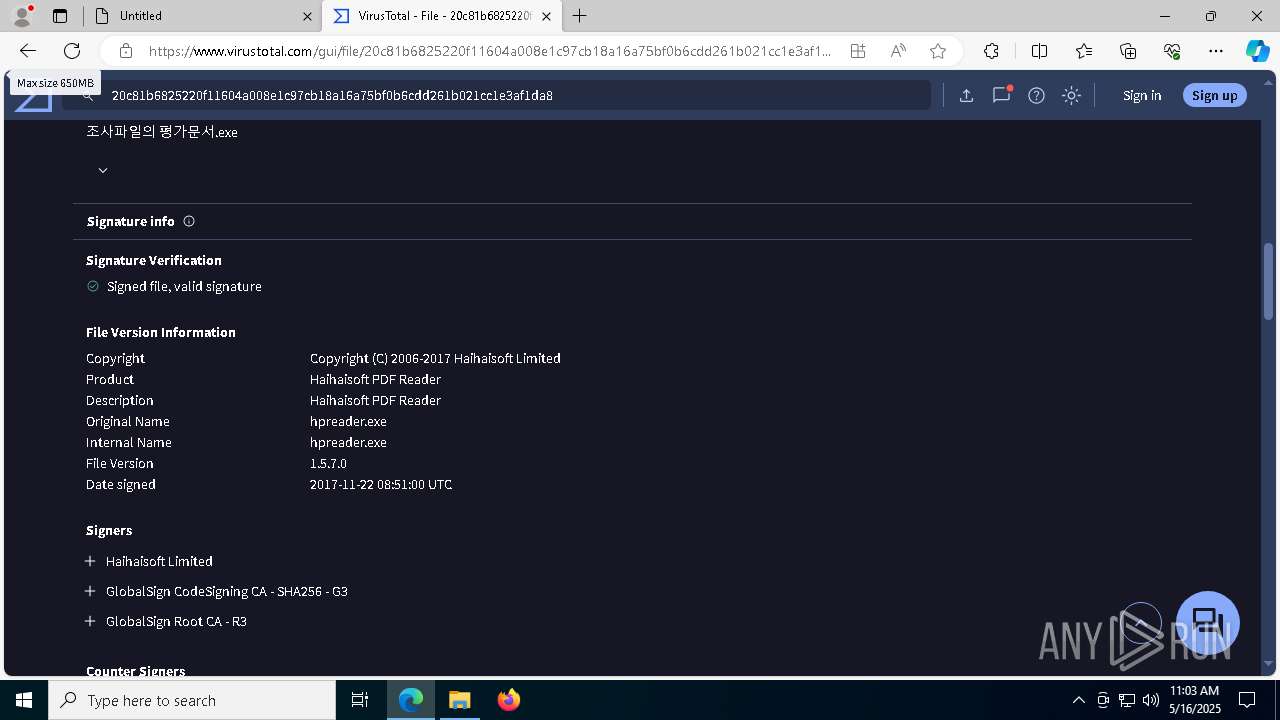The image size is (1280, 720).
Task: Expand the file names chevron
Action: pyautogui.click(x=102, y=170)
